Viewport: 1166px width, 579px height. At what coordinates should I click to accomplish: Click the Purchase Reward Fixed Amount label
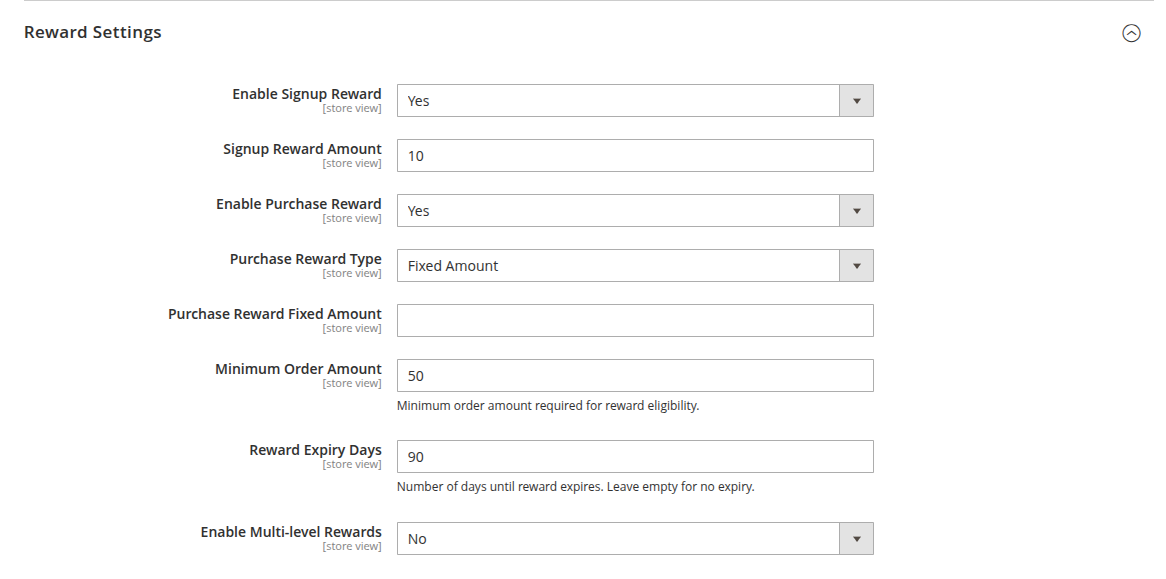tap(275, 314)
